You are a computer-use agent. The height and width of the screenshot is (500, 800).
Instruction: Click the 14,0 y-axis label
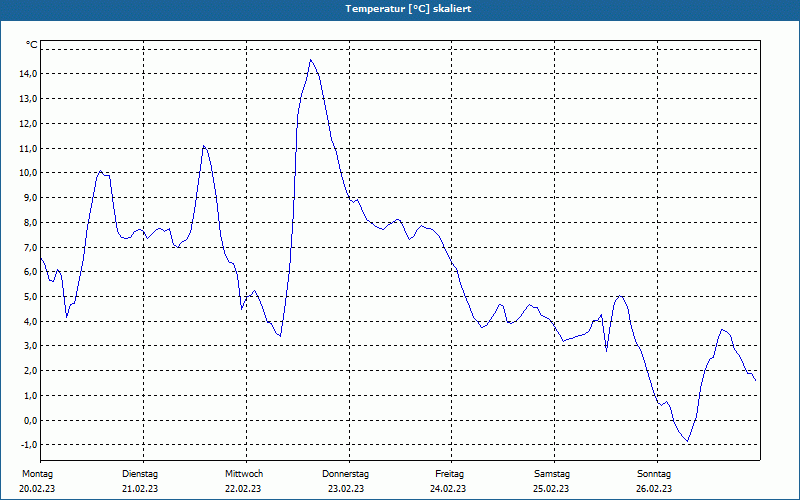tap(28, 73)
